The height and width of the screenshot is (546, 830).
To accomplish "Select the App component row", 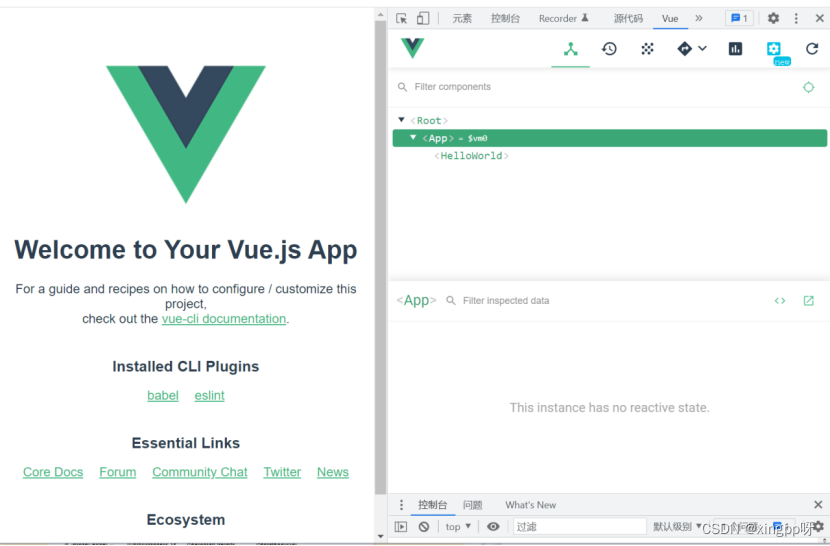I will pos(610,138).
